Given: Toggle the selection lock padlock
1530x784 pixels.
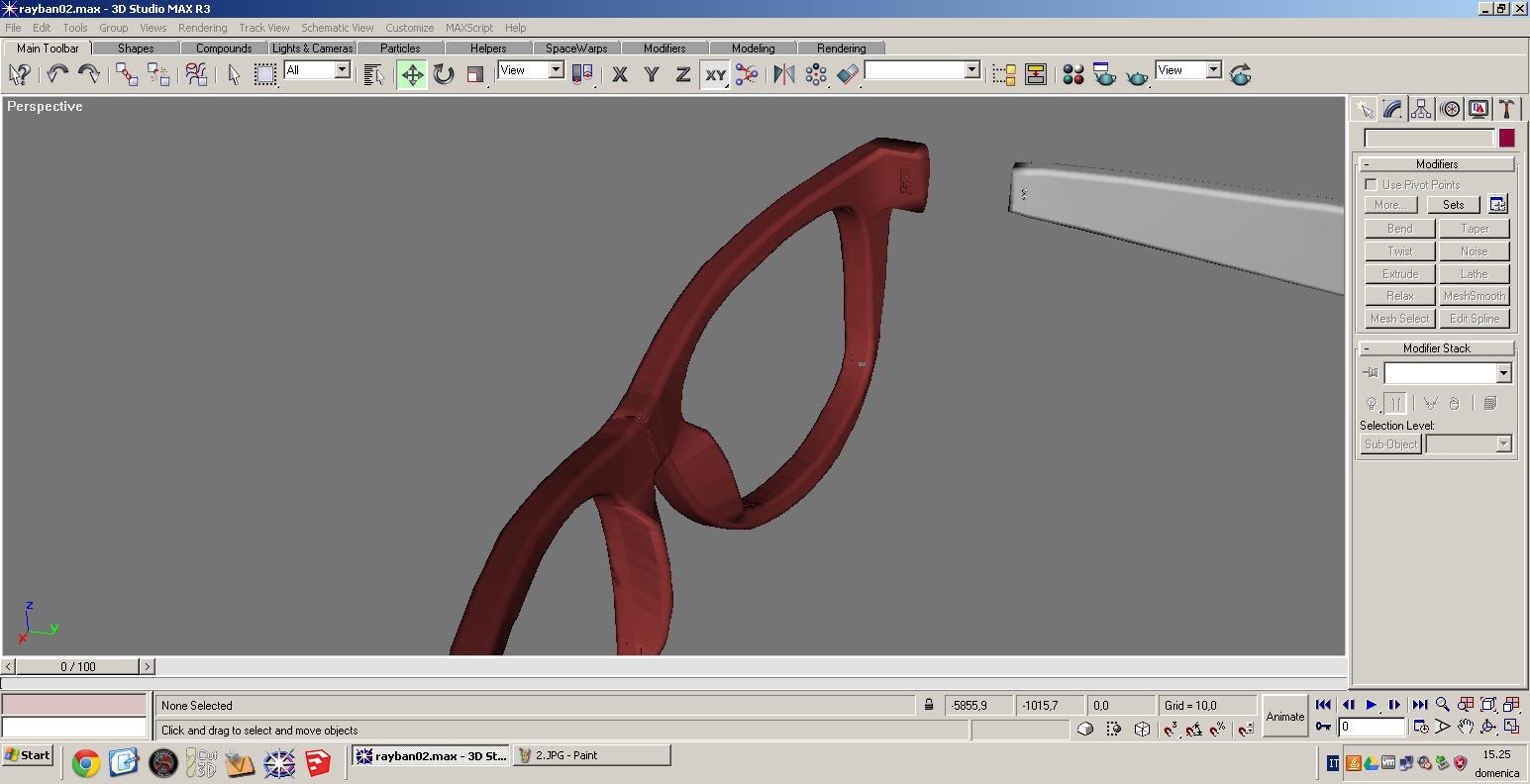Looking at the screenshot, I should (929, 705).
